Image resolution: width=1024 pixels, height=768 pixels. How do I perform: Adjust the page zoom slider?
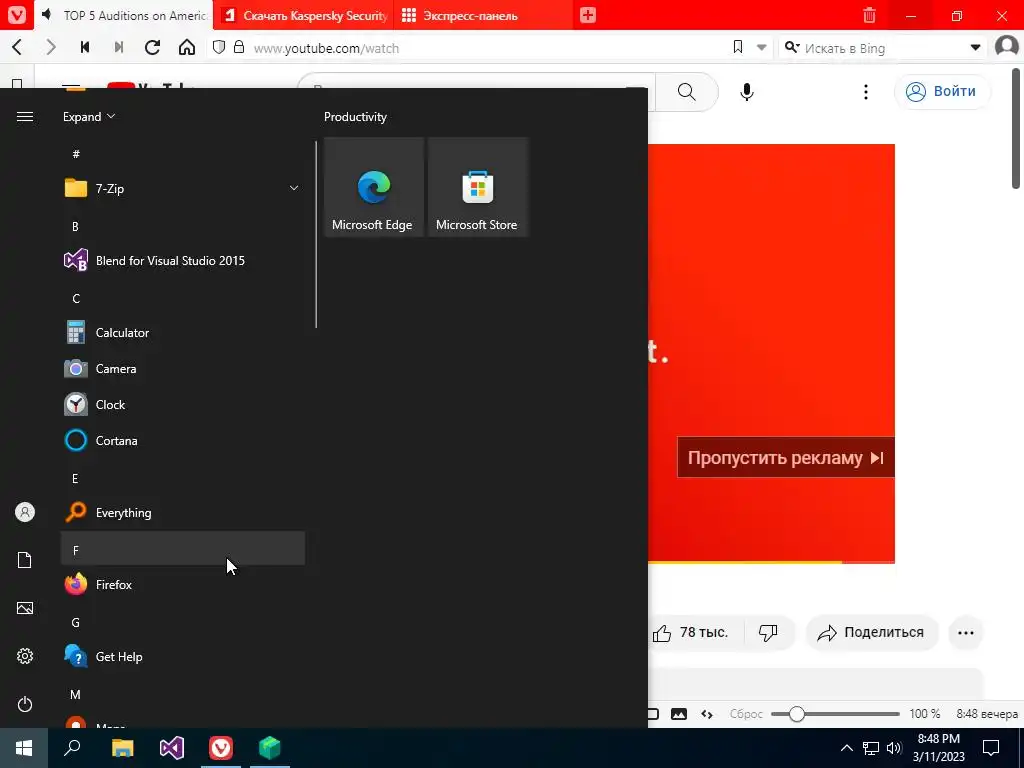835,714
